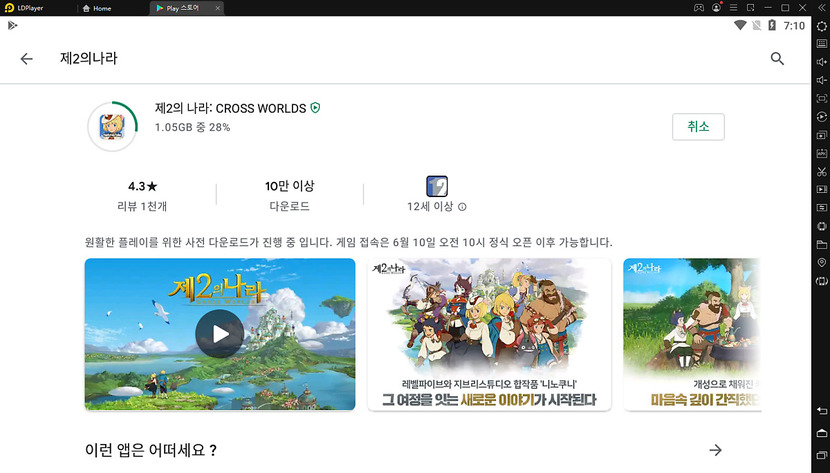Click the Play Protect shield badge
The width and height of the screenshot is (830, 473).
(315, 108)
